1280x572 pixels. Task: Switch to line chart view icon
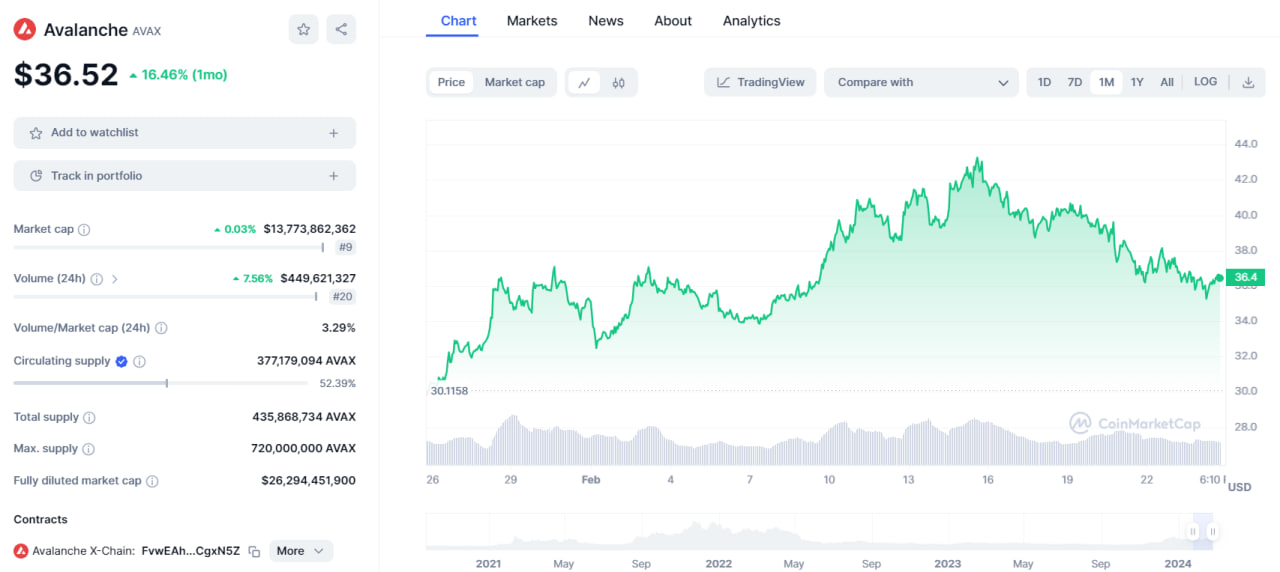click(584, 83)
